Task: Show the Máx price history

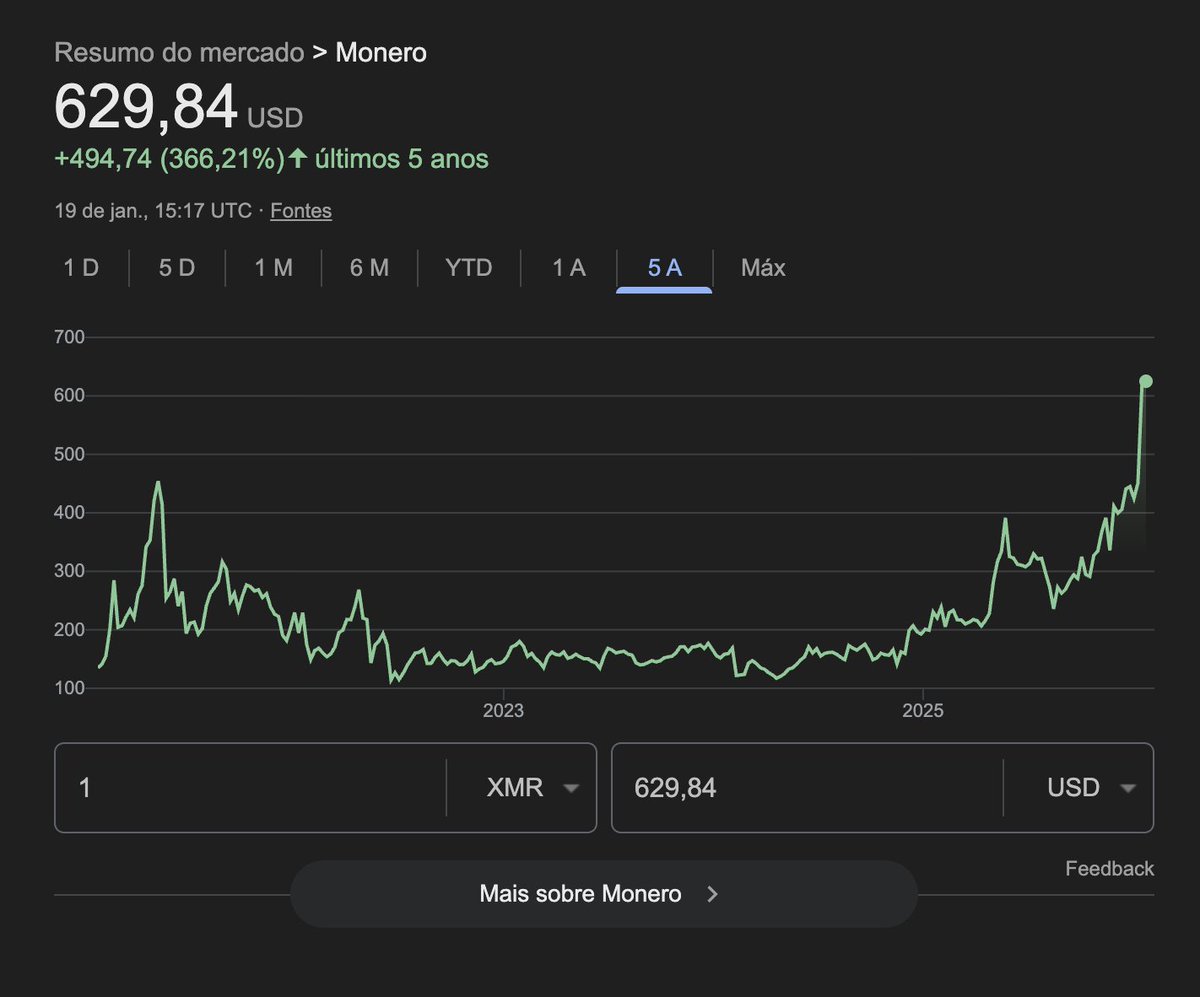Action: [x=762, y=267]
